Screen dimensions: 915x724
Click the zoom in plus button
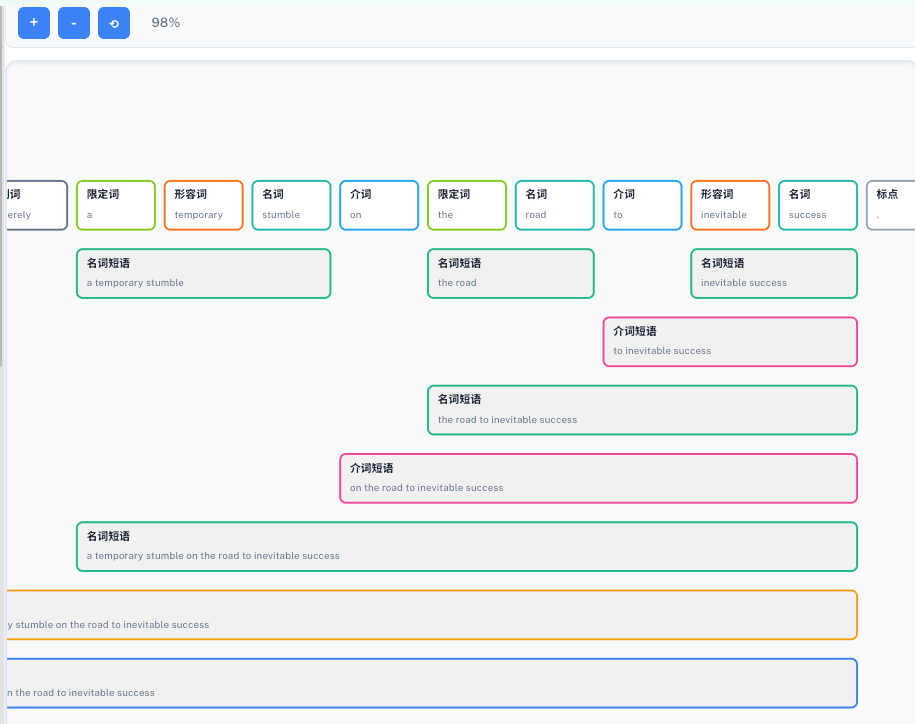pyautogui.click(x=34, y=23)
